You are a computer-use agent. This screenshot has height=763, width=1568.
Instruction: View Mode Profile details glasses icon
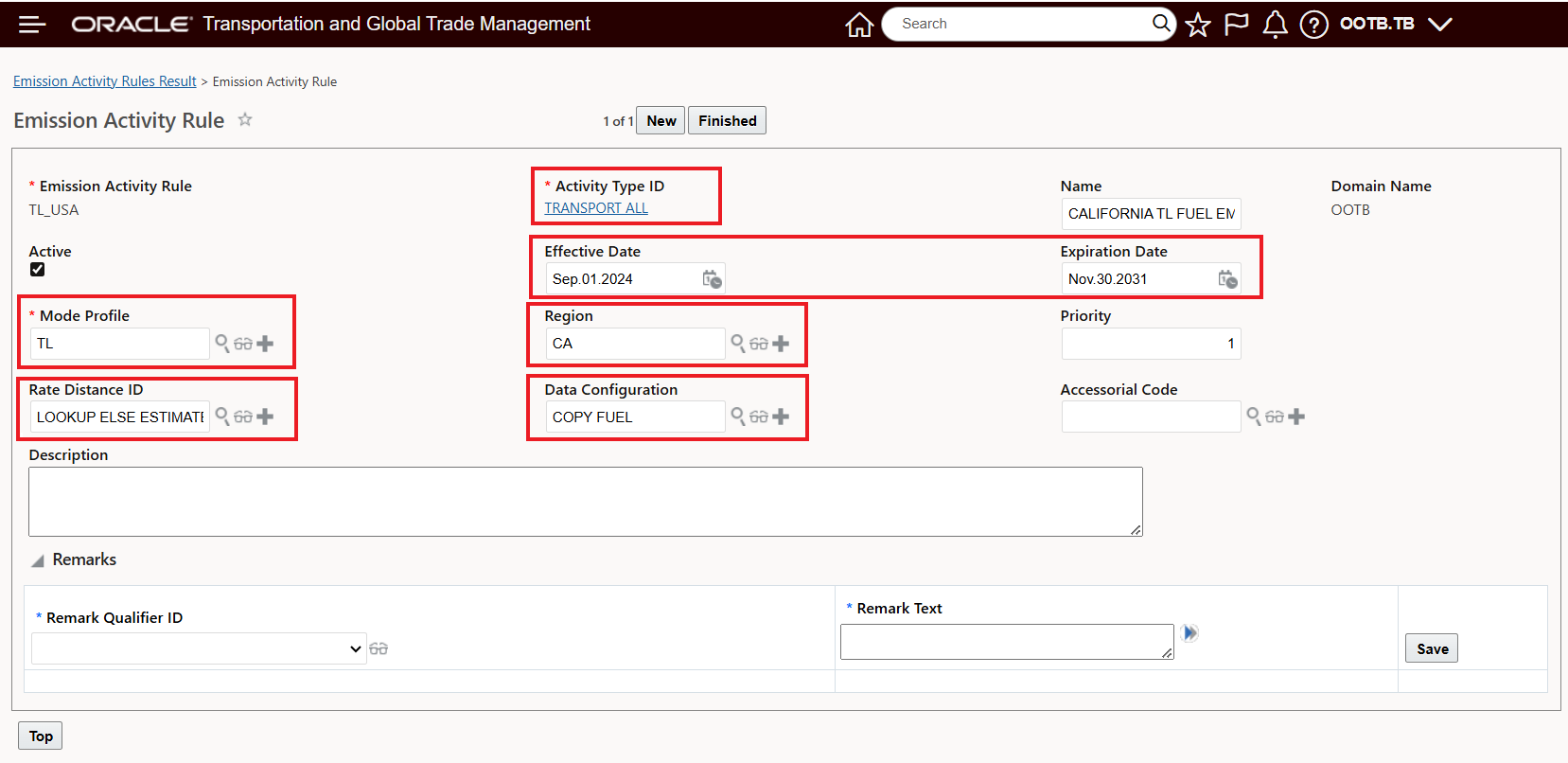click(x=243, y=344)
